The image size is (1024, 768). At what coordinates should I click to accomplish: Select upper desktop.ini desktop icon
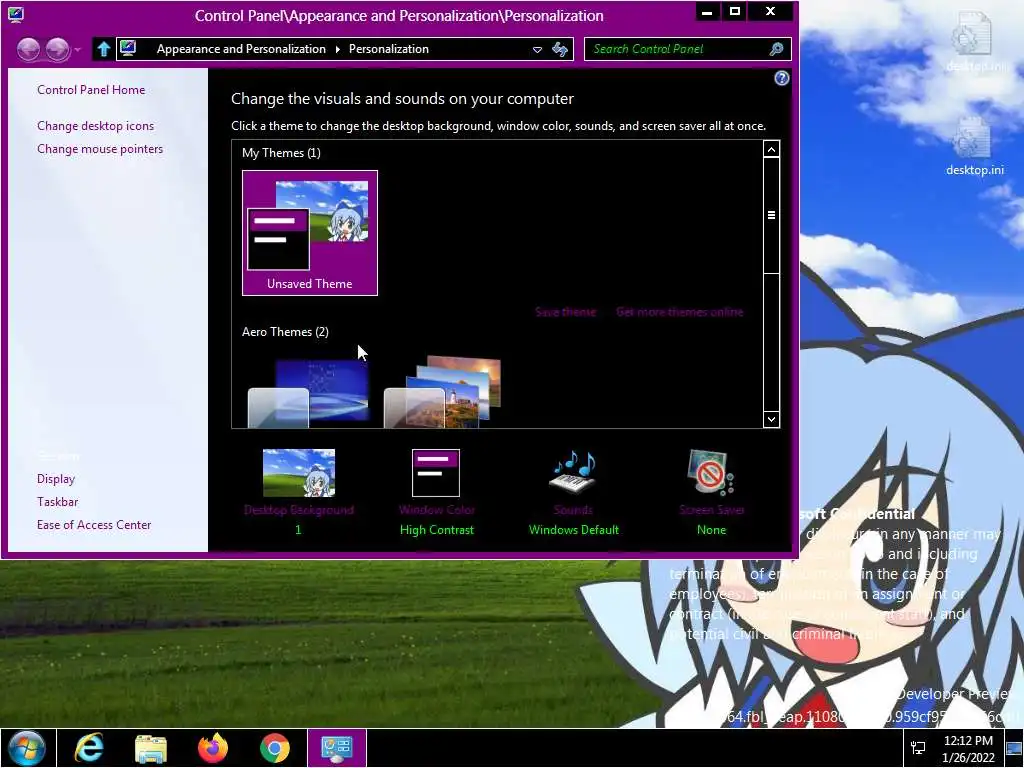(974, 41)
